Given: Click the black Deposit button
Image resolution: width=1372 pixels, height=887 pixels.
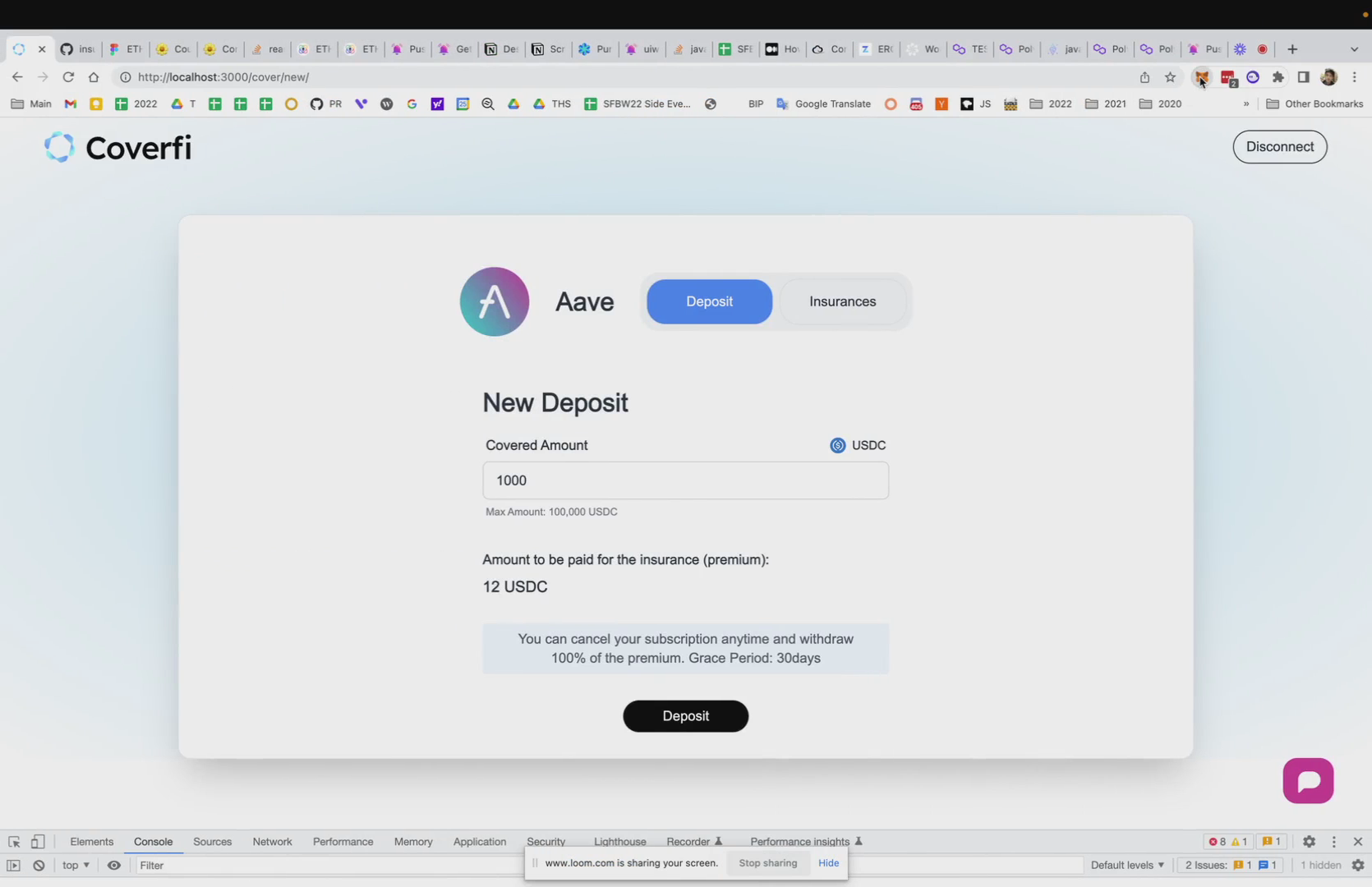Looking at the screenshot, I should pyautogui.click(x=685, y=716).
